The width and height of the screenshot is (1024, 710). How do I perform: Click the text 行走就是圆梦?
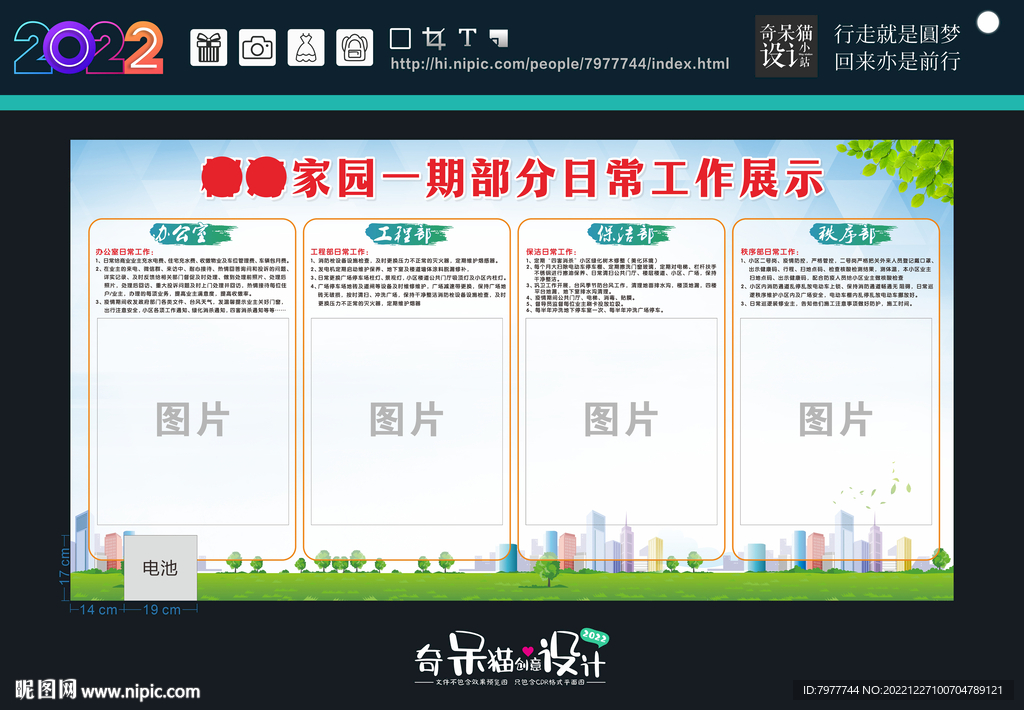tap(897, 34)
